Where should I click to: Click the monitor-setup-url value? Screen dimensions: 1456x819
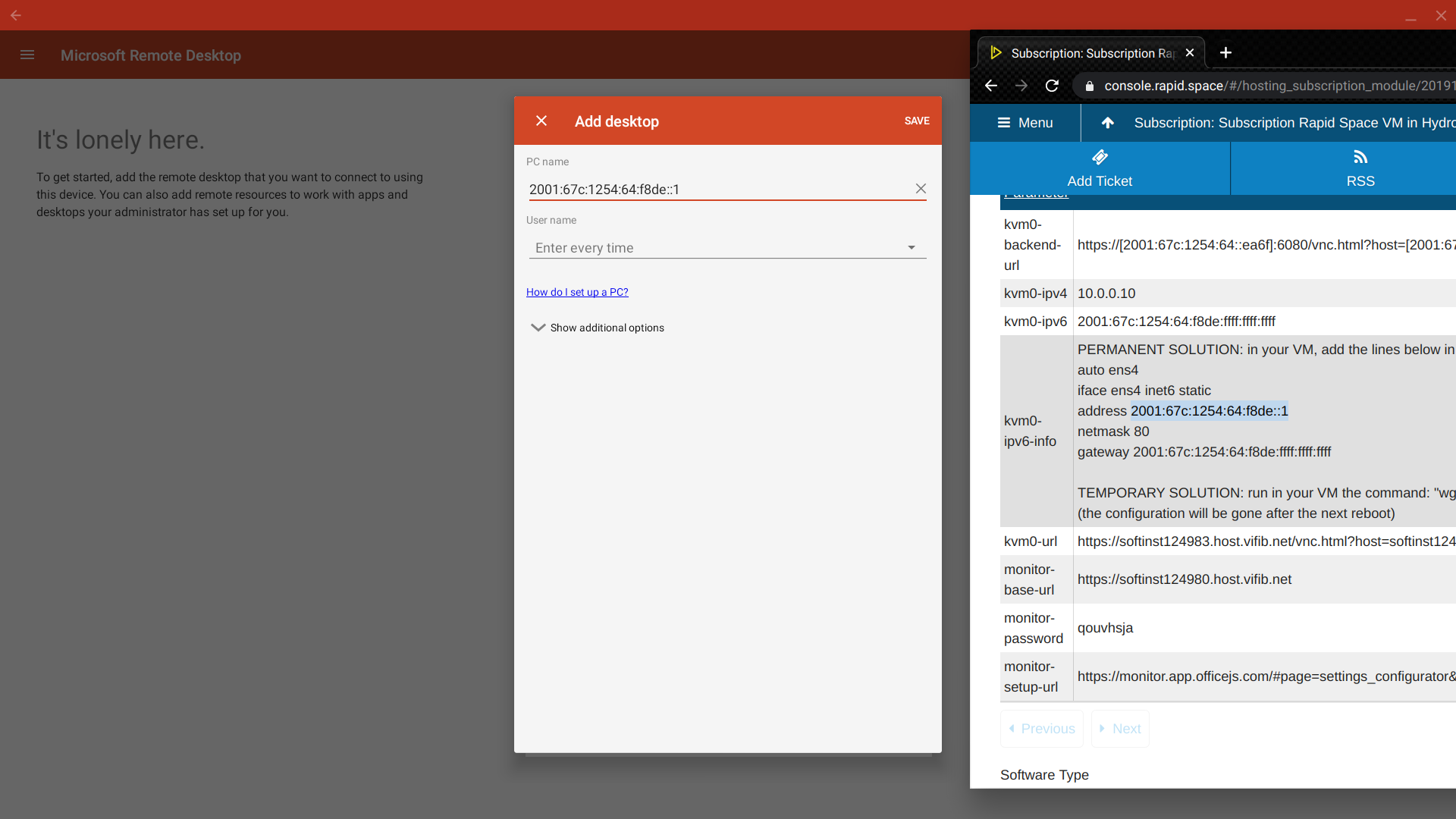pos(1266,676)
